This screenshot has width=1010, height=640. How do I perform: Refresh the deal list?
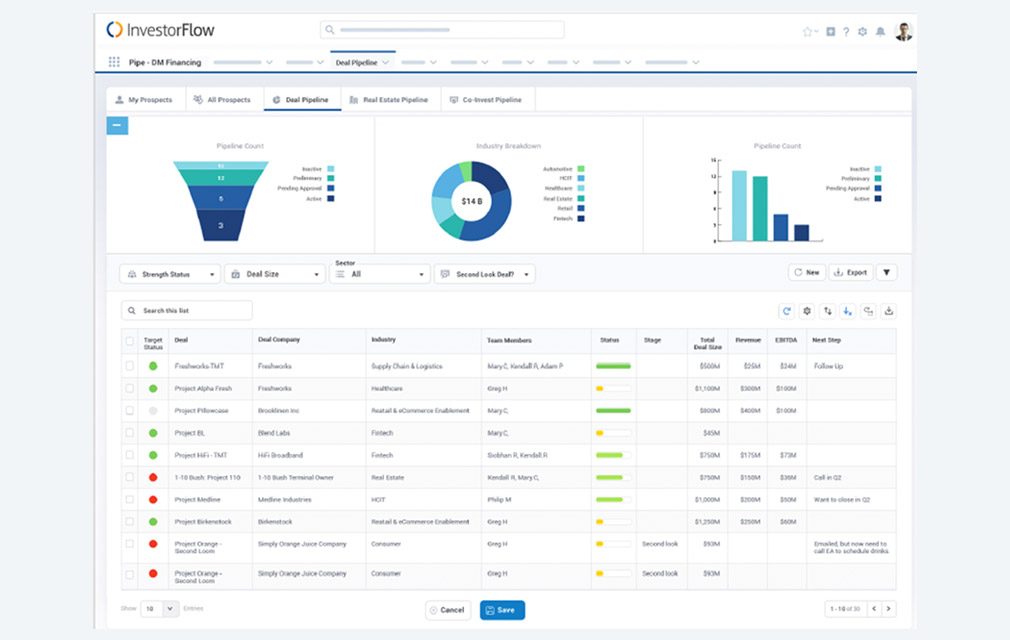tap(786, 311)
